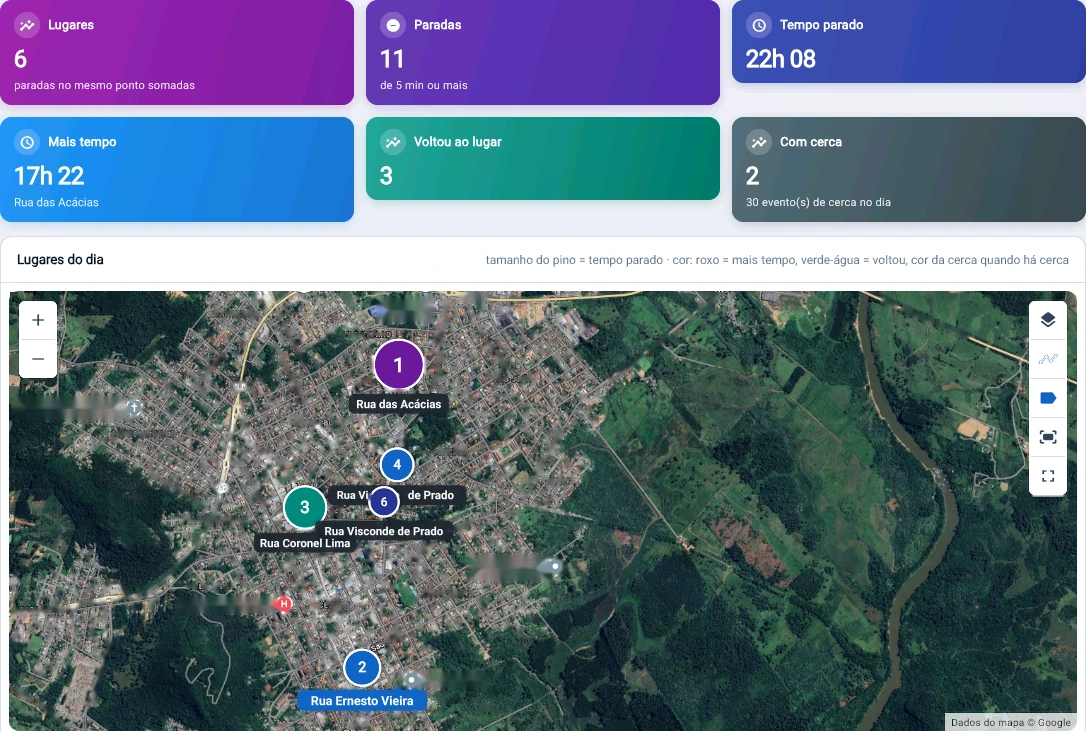1086x731 pixels.
Task: Click the icon on the Voltou ao lugar card
Action: 393,142
